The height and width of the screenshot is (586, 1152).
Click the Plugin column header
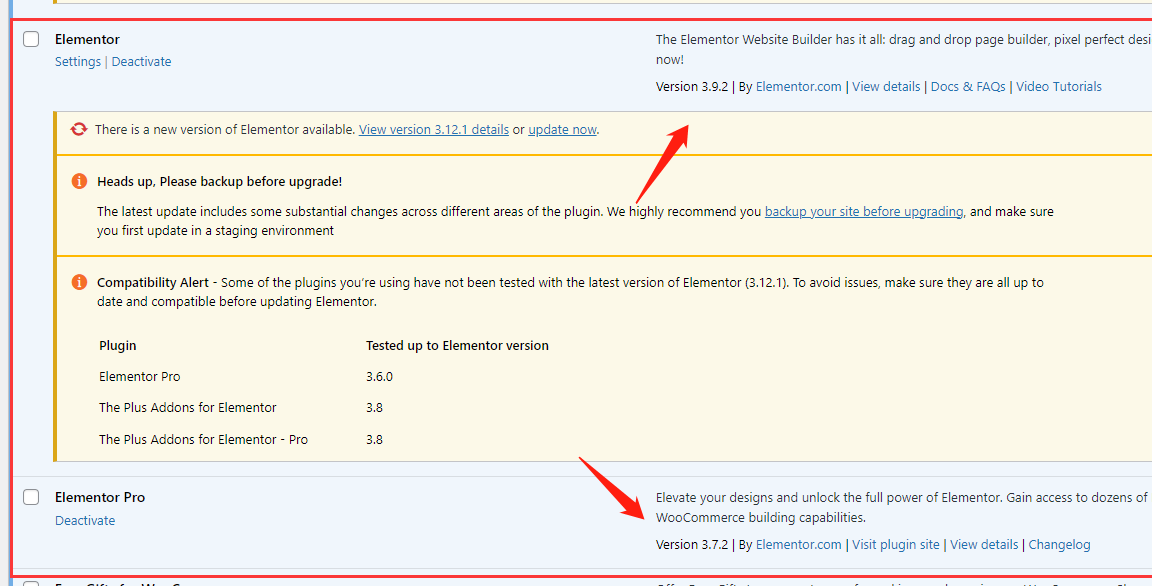(x=118, y=345)
